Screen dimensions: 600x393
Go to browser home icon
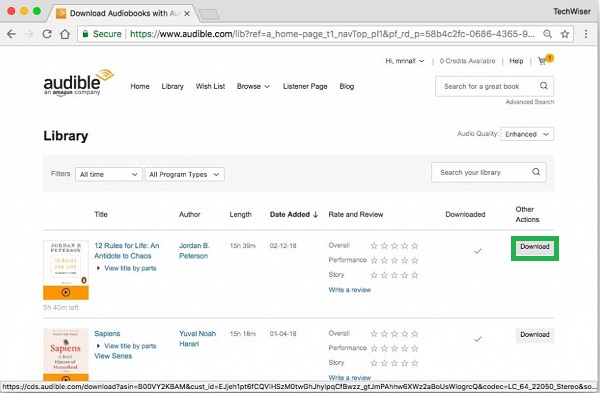pyautogui.click(x=65, y=34)
